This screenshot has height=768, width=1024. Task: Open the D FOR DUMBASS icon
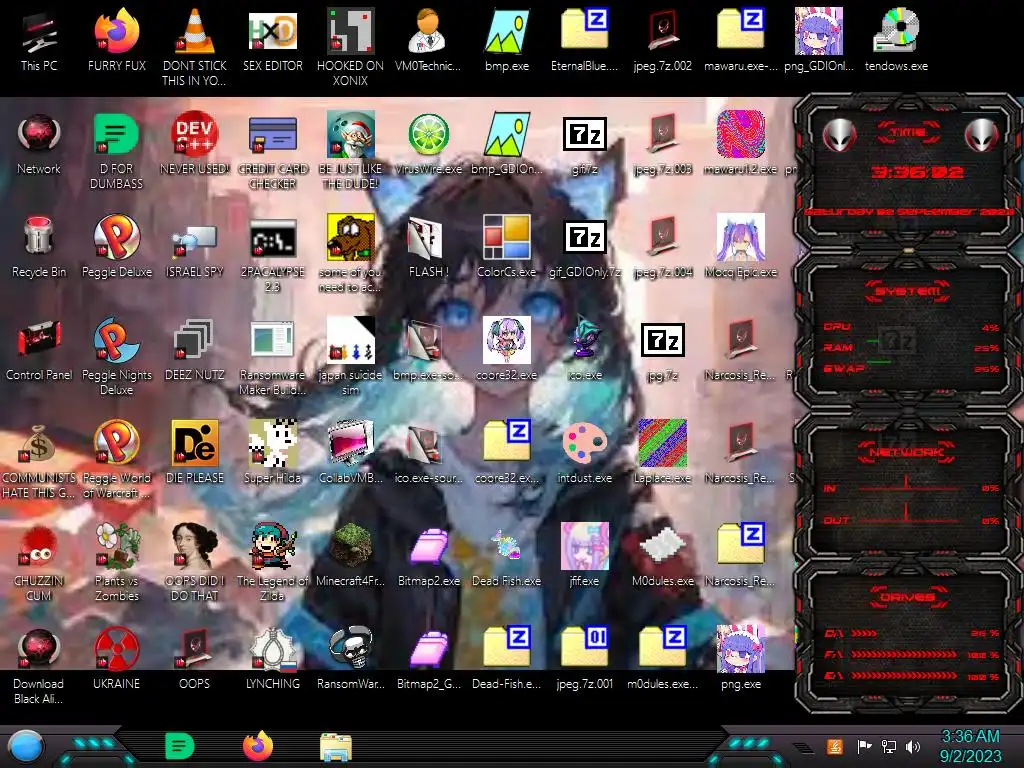click(x=117, y=152)
